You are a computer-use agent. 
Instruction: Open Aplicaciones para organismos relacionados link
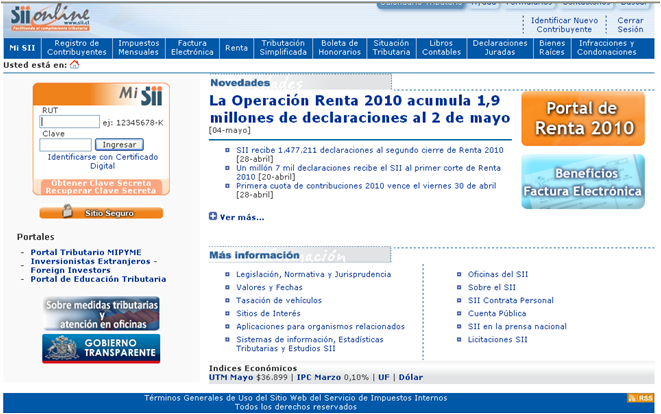click(320, 327)
